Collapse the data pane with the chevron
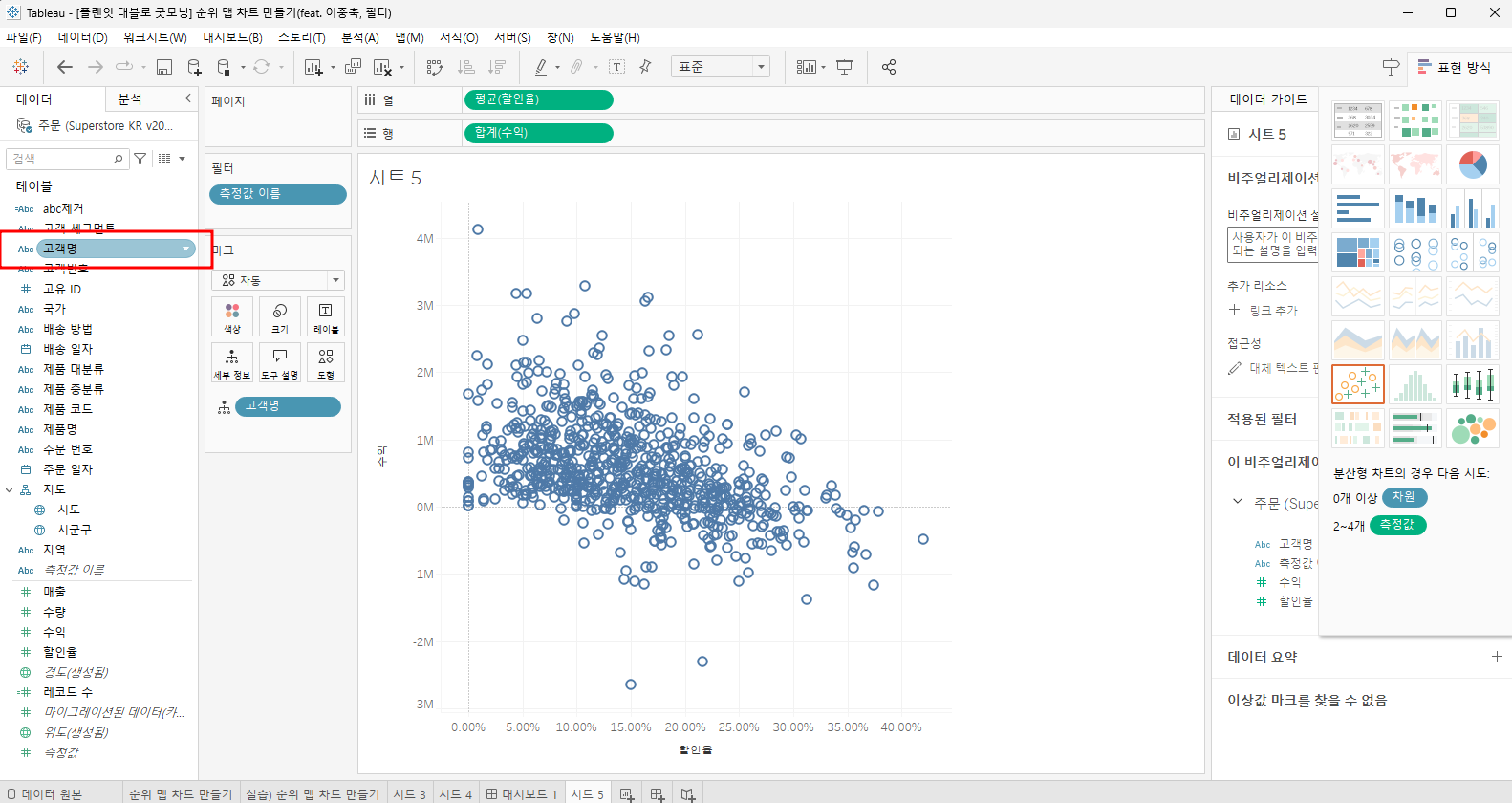Screen dimensions: 1512x803 (187, 98)
